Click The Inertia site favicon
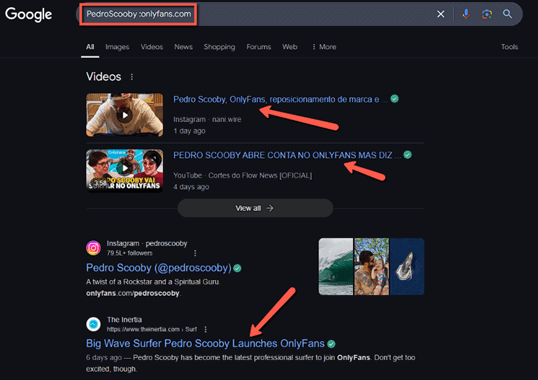The image size is (538, 380). pyautogui.click(x=93, y=324)
